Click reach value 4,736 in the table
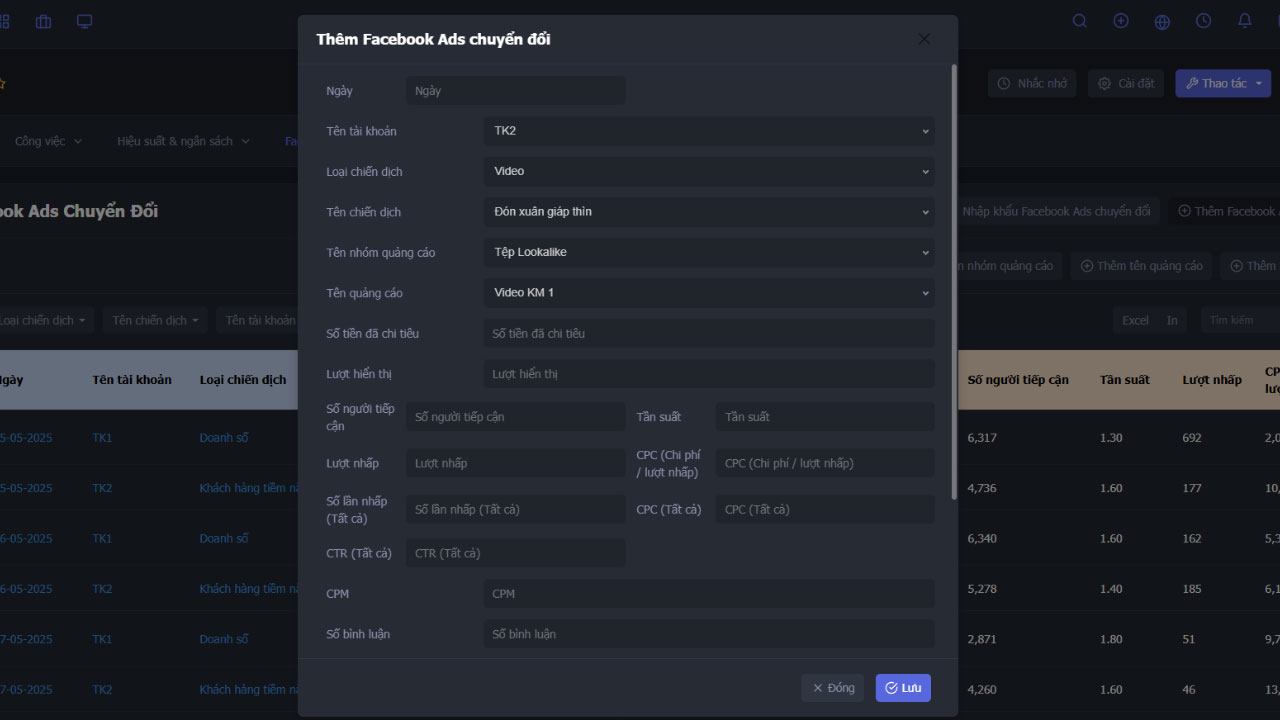This screenshot has height=720, width=1280. (x=982, y=488)
